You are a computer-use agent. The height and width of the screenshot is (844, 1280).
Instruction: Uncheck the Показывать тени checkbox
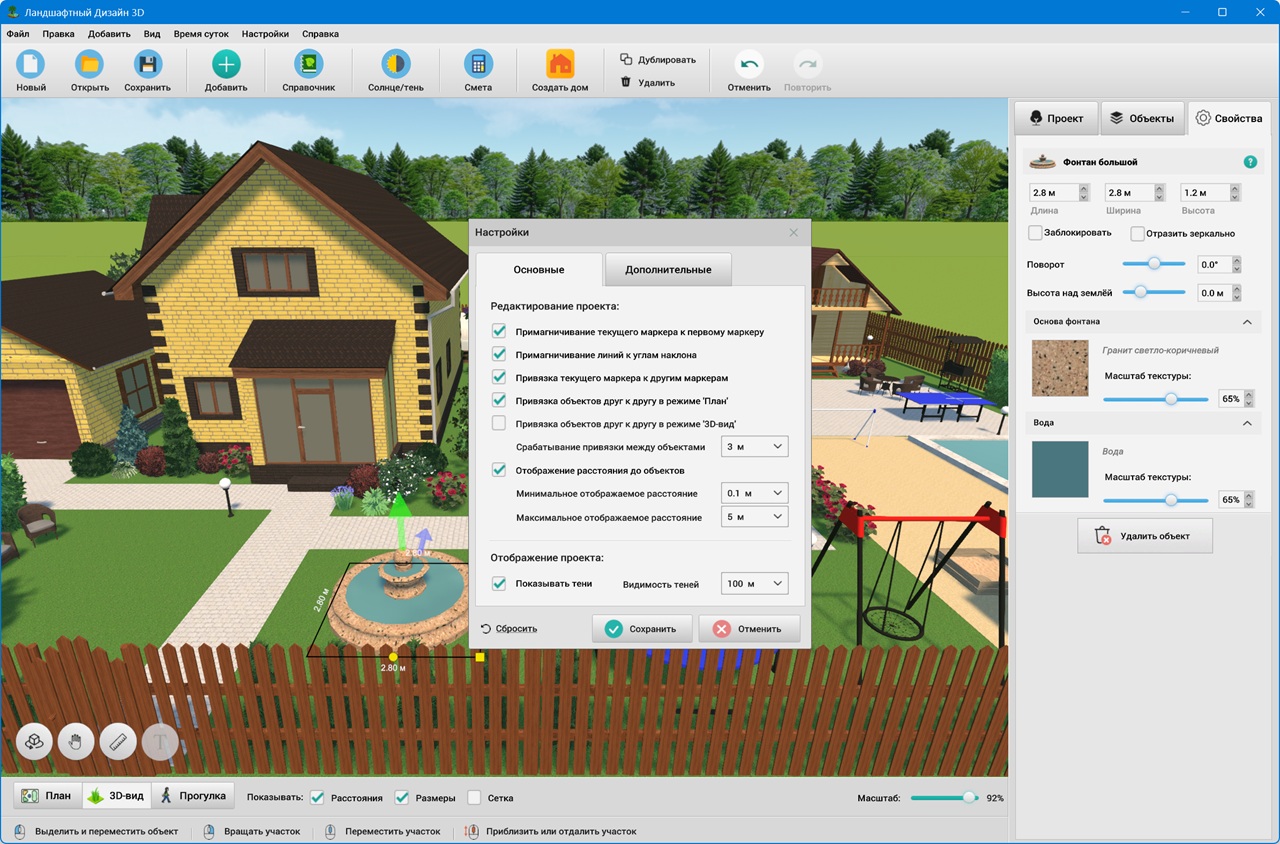pos(499,583)
